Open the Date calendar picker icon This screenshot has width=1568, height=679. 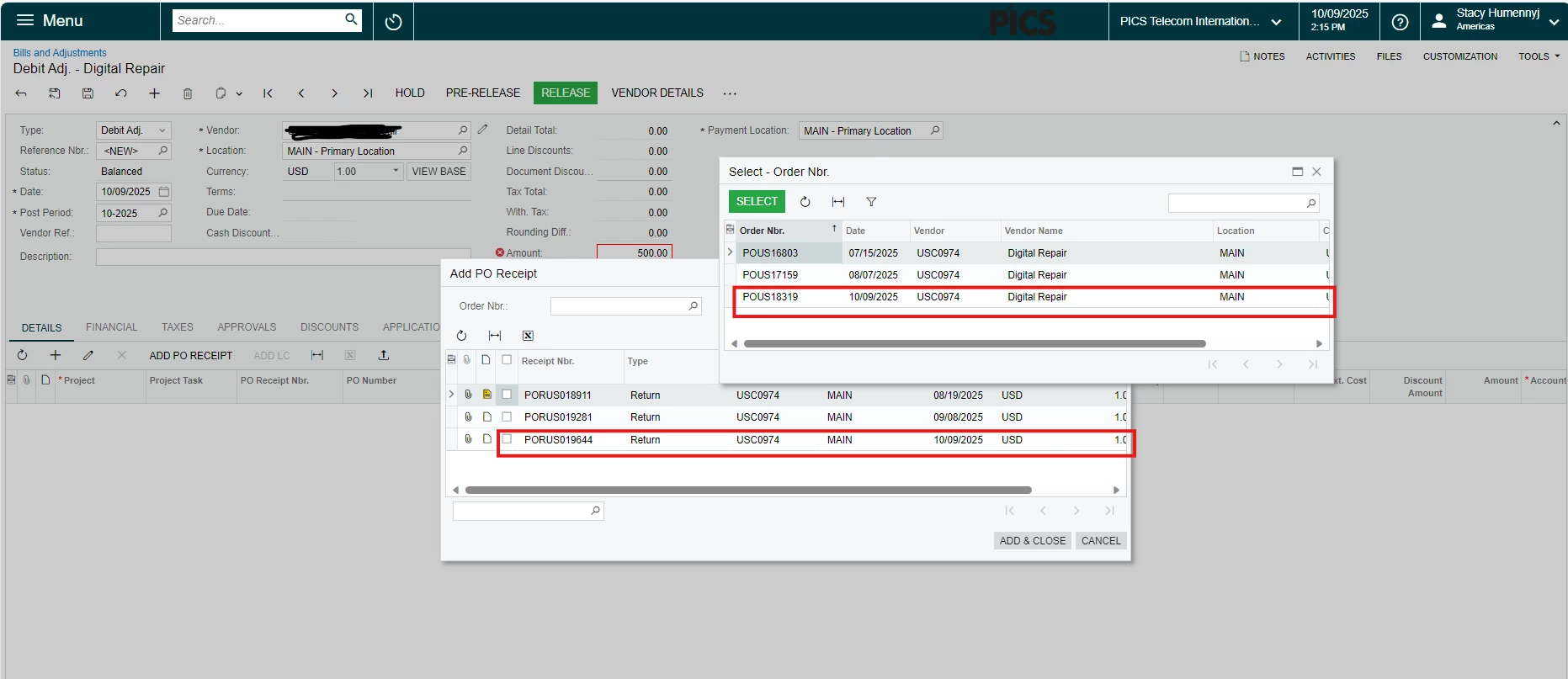coord(164,192)
